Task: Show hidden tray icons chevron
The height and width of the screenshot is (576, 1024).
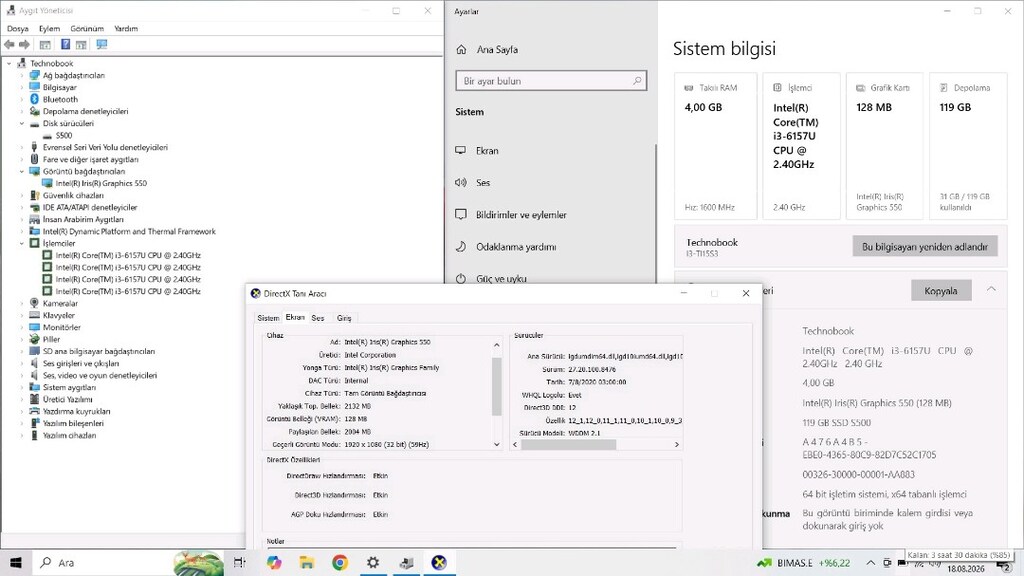Action: [x=871, y=563]
